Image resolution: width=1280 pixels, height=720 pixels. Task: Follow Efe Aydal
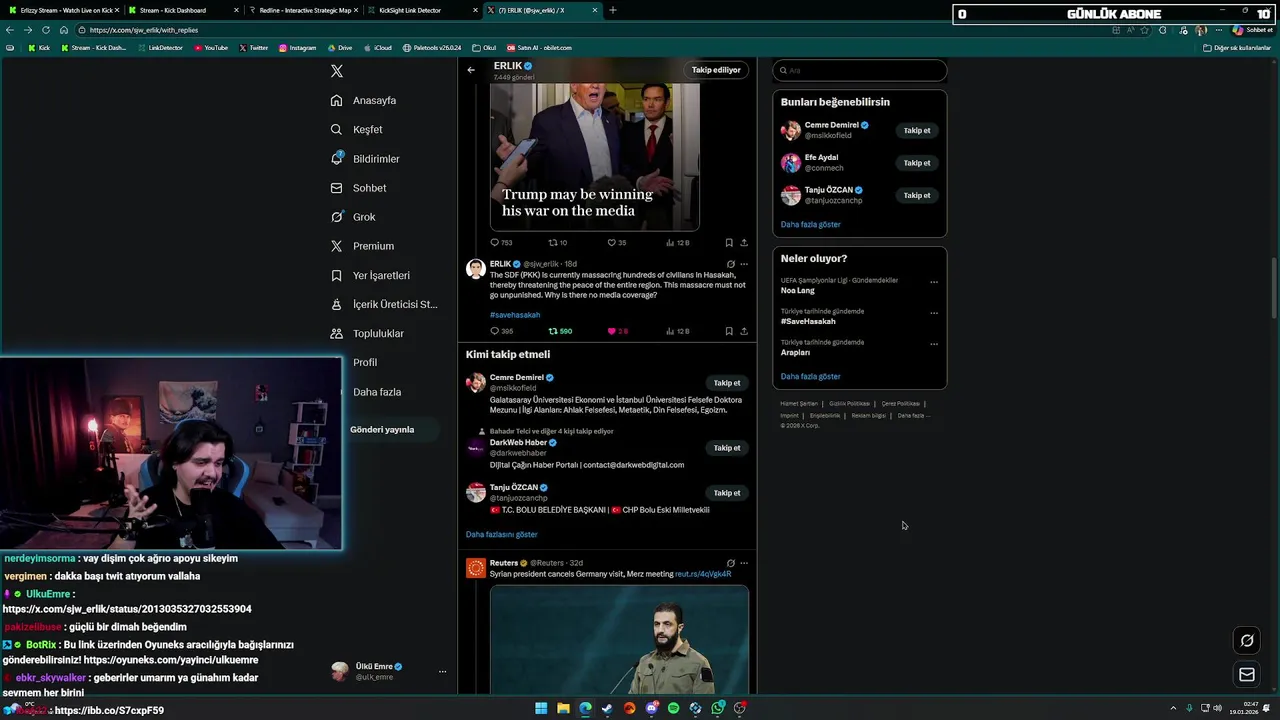[917, 163]
